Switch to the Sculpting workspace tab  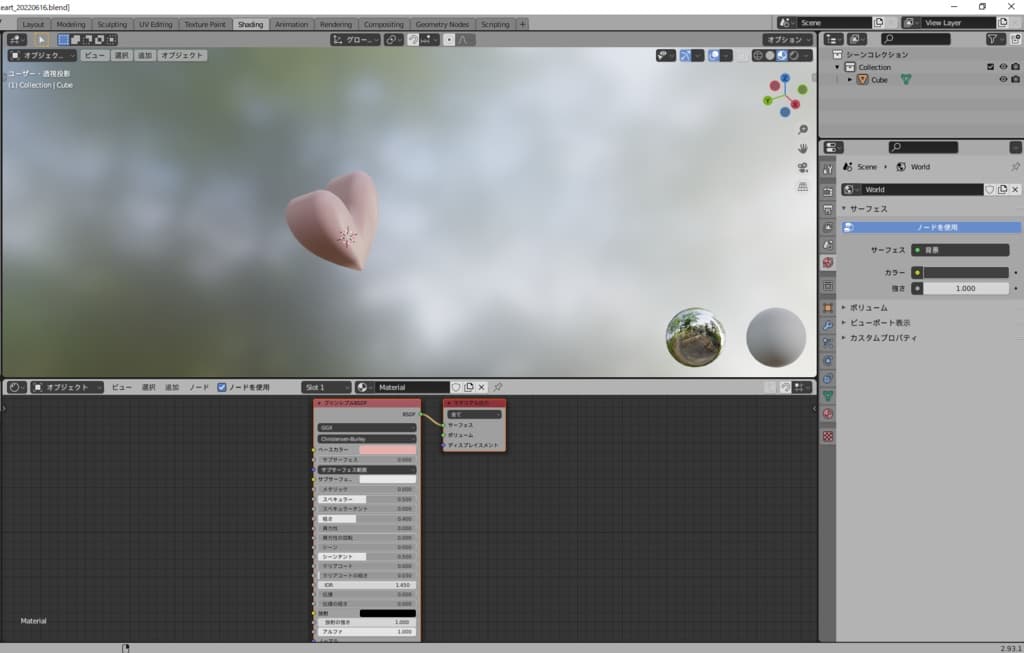click(112, 24)
